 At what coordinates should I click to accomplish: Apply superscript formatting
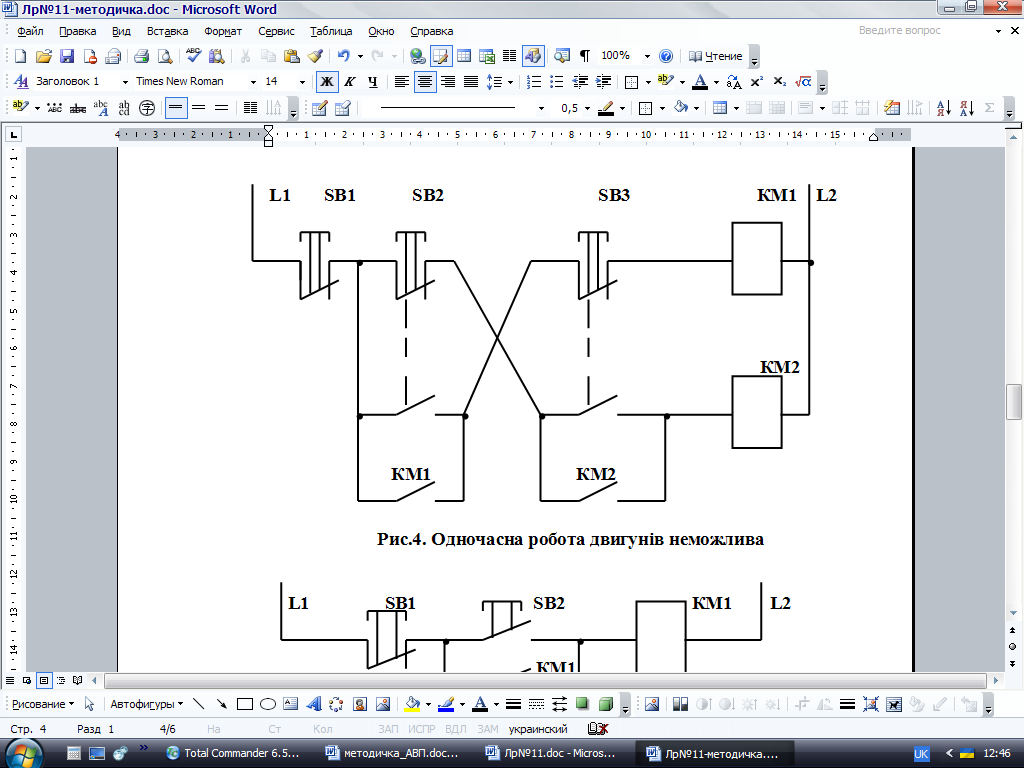756,82
